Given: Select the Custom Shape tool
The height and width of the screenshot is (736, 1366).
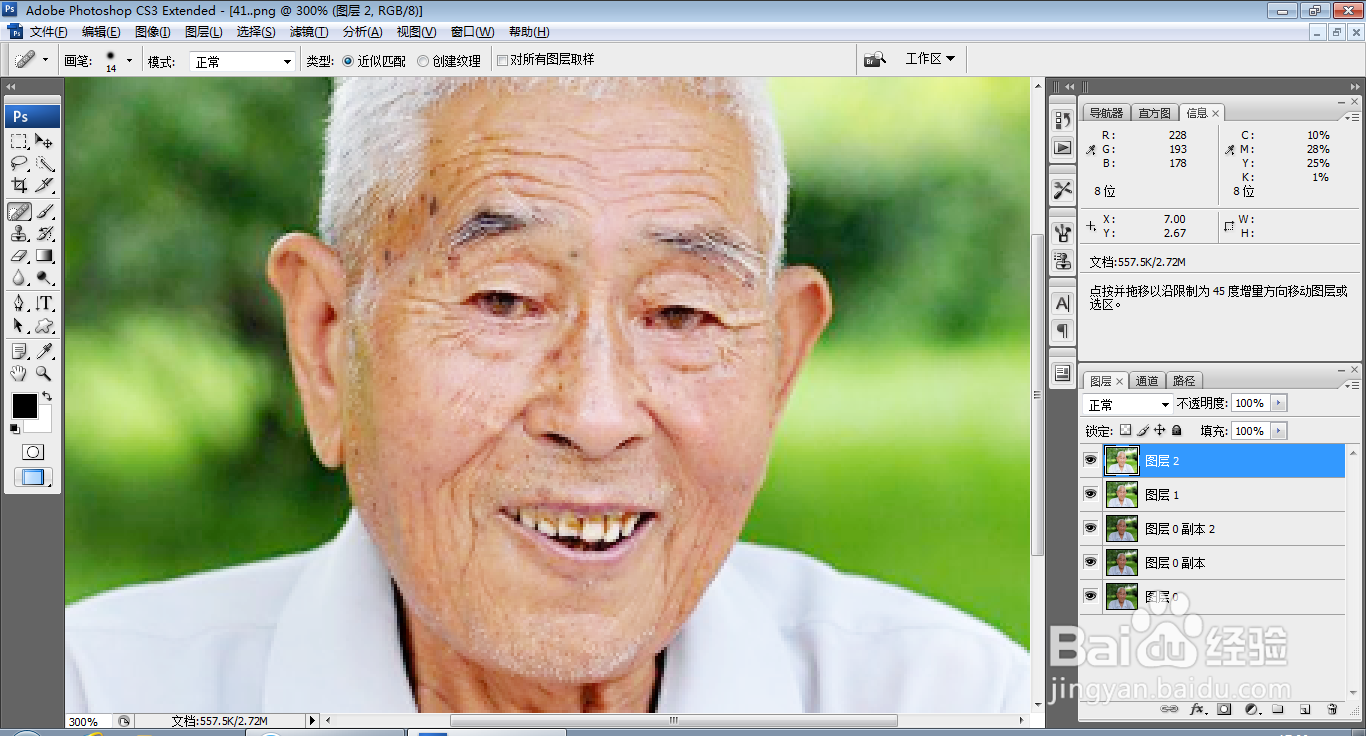Looking at the screenshot, I should coord(45,326).
